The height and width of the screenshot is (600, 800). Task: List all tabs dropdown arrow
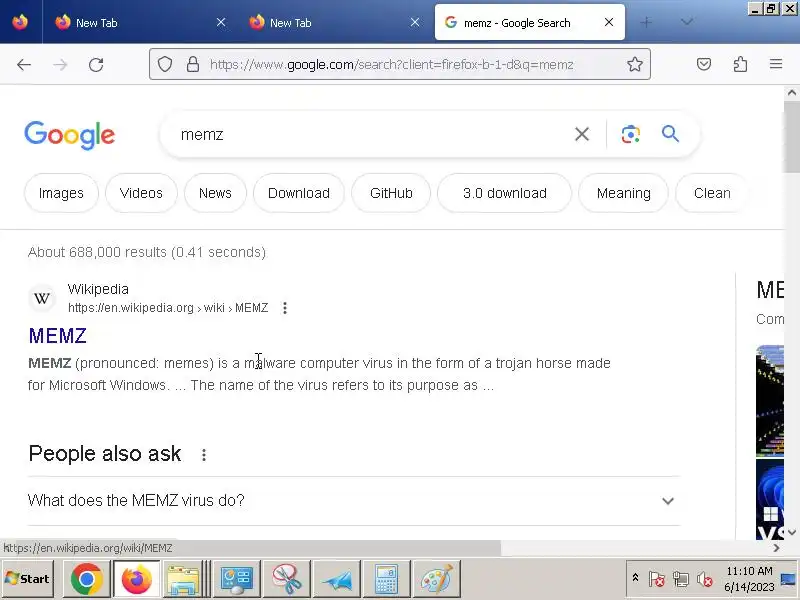coord(687,22)
